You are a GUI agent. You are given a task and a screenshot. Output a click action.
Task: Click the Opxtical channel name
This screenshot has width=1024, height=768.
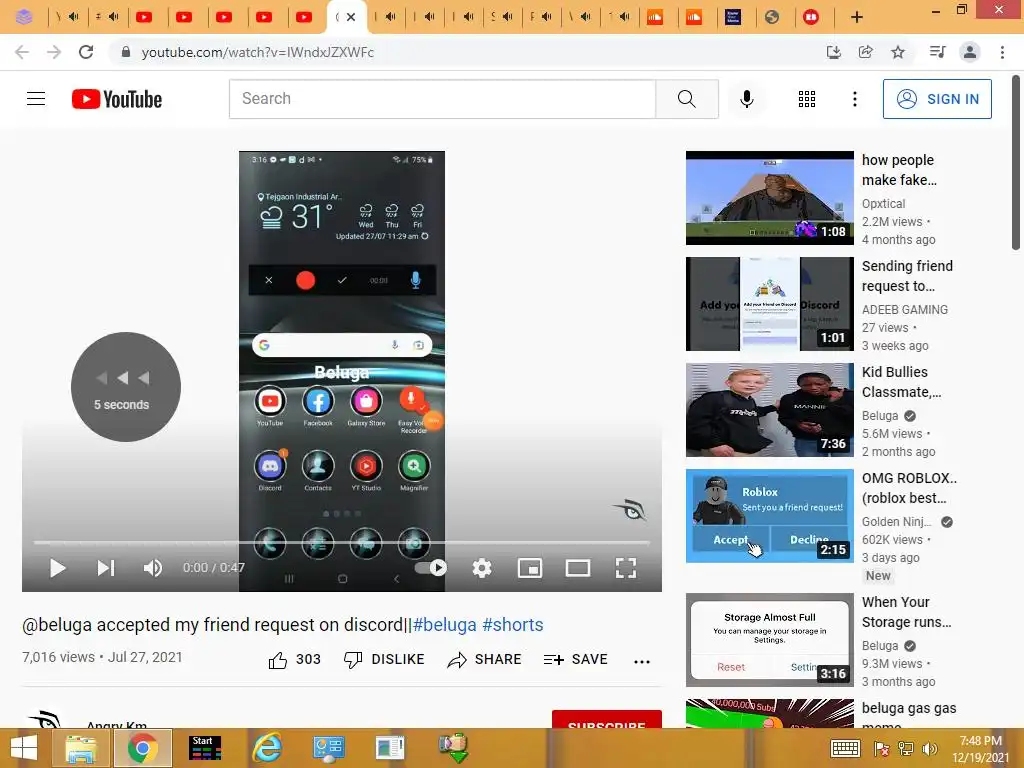click(x=883, y=204)
